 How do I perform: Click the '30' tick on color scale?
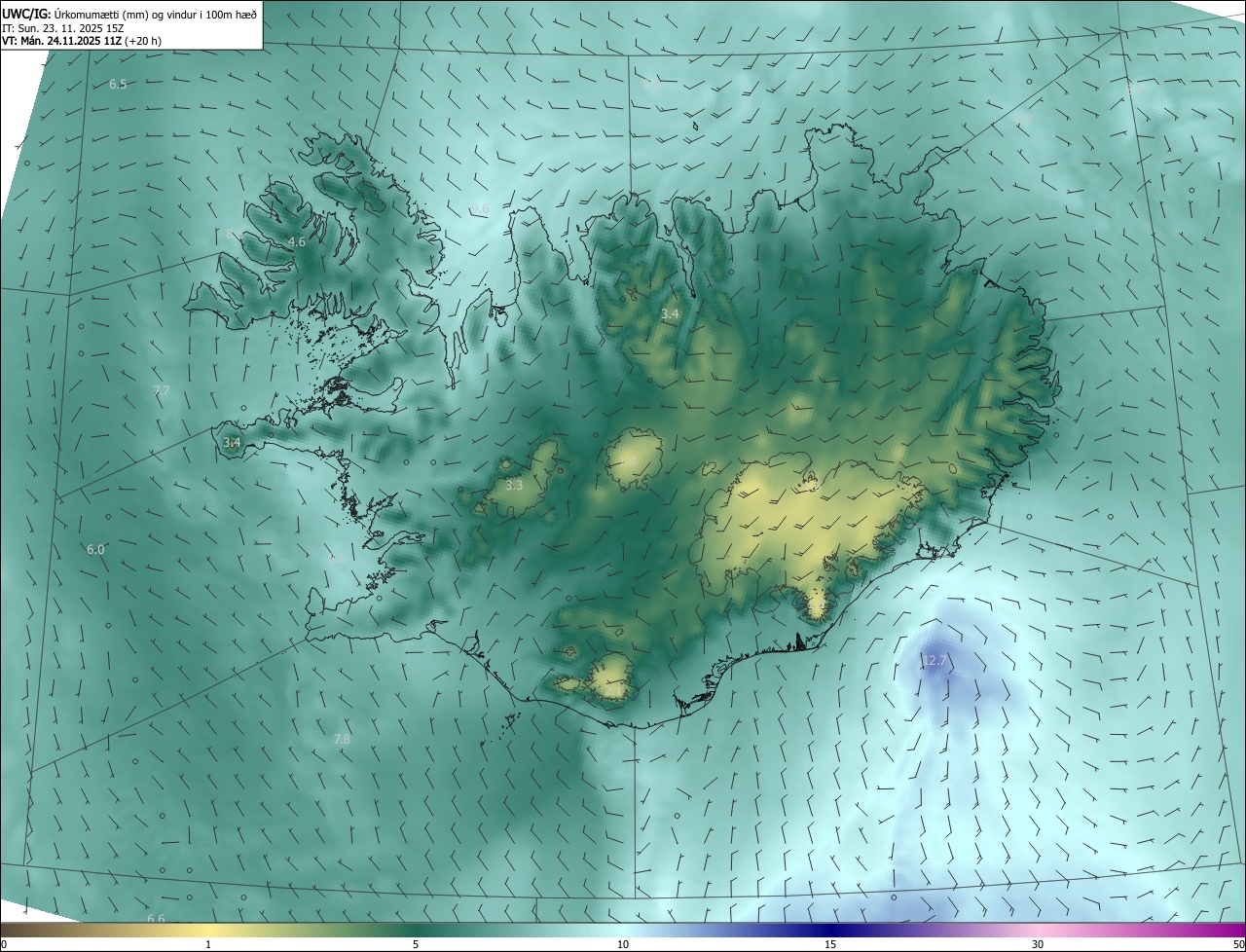[x=1038, y=944]
